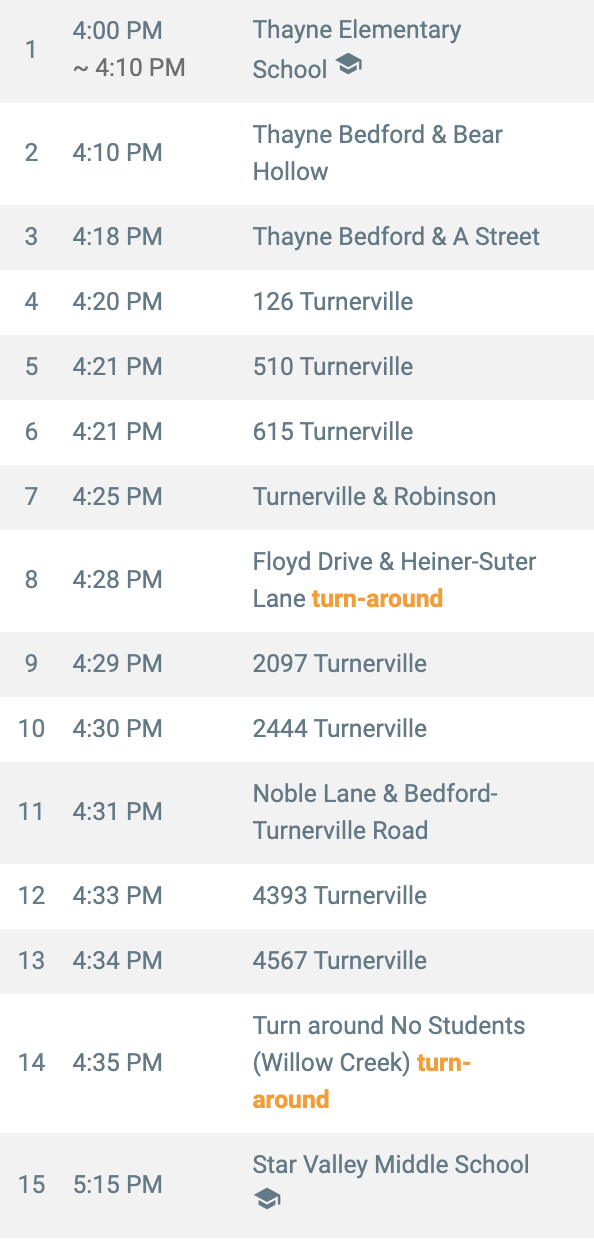Click Noble Lane & Bedford-Turnerville Road stop
594x1248 pixels.
pyautogui.click(x=297, y=812)
